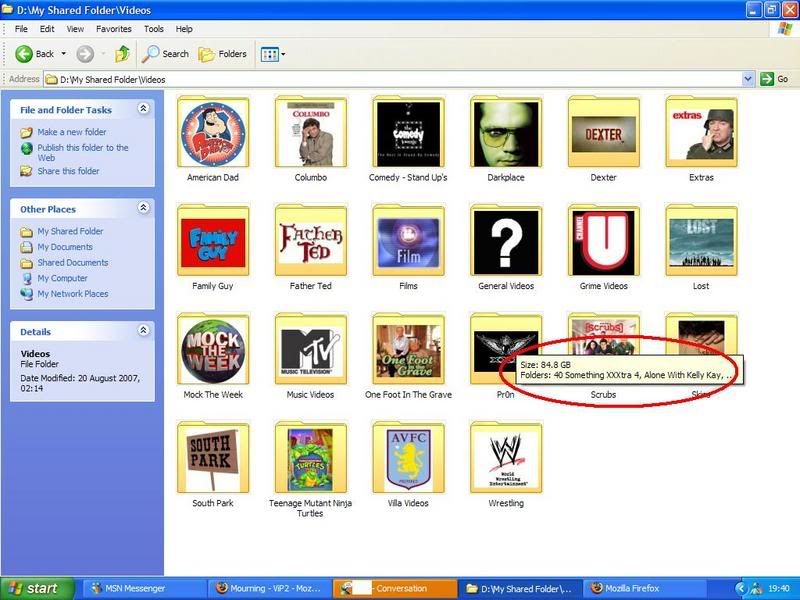Switch to the Conversation taskbar button
800x600 pixels.
[395, 588]
